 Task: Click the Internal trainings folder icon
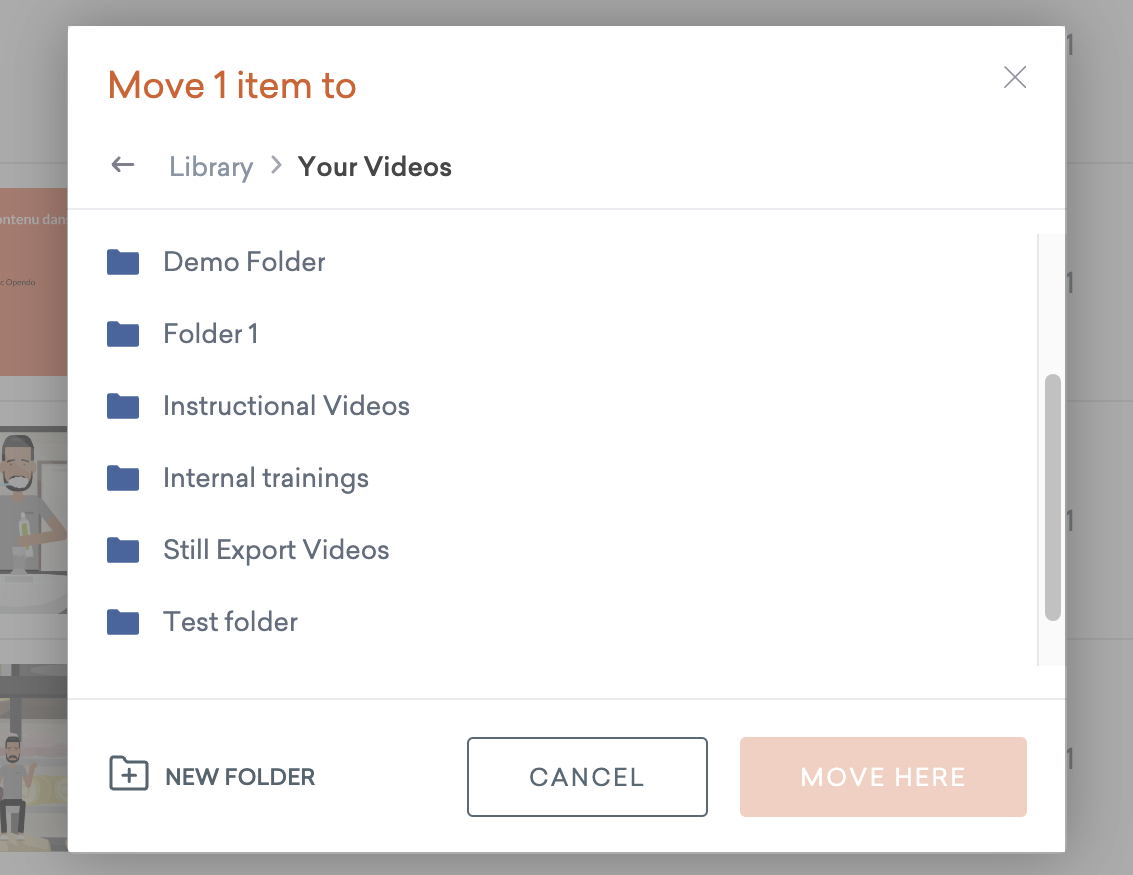coord(123,478)
